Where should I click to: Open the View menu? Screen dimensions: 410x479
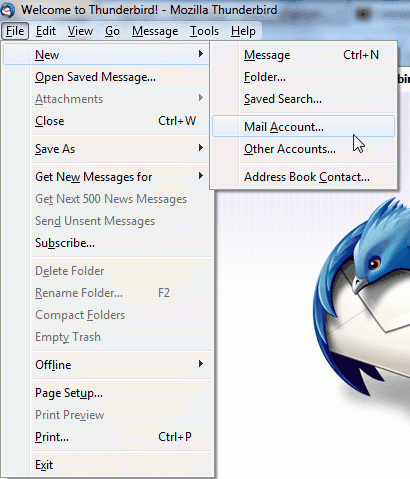(x=80, y=31)
